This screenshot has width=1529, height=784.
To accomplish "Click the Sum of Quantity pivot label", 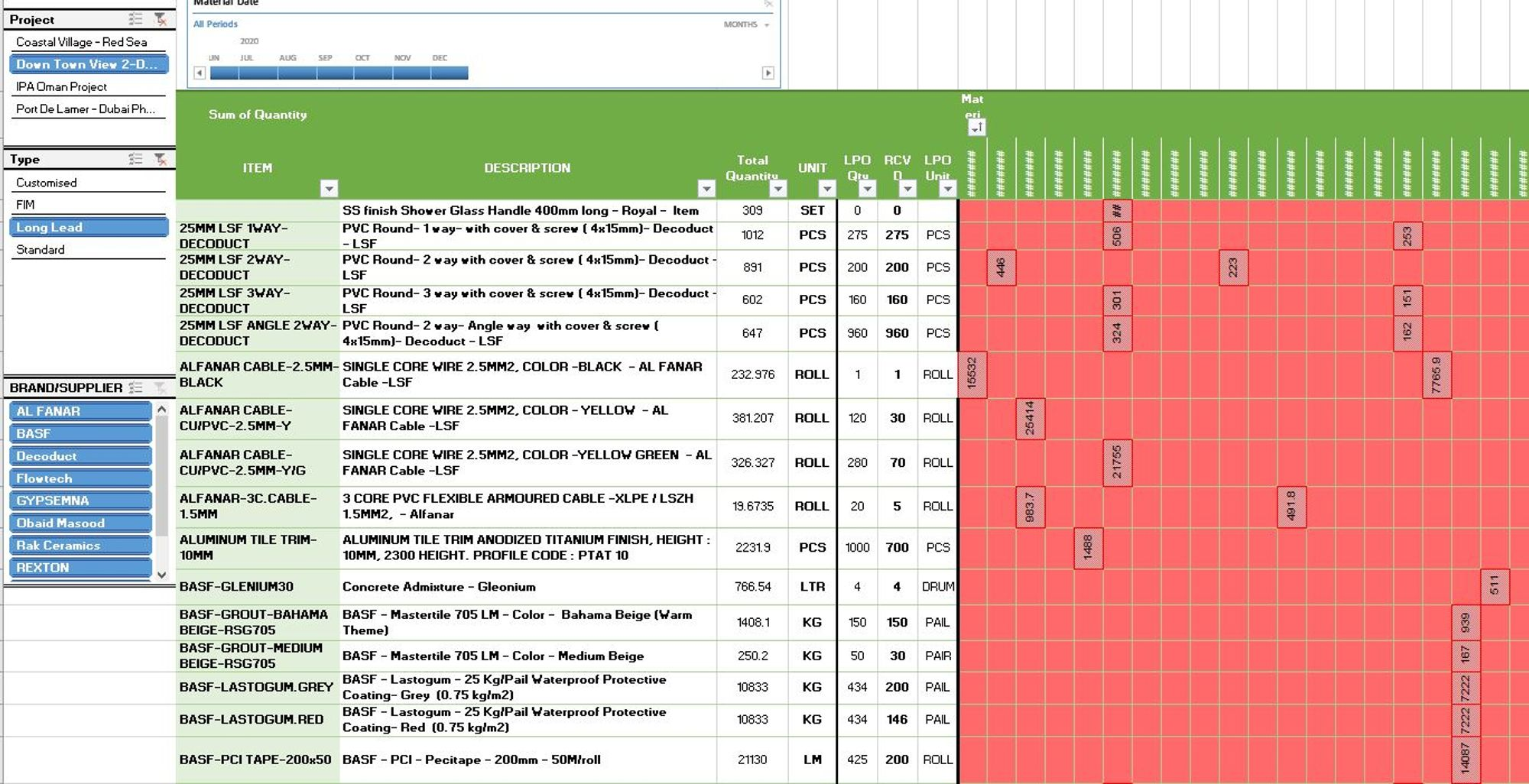I will pyautogui.click(x=258, y=115).
